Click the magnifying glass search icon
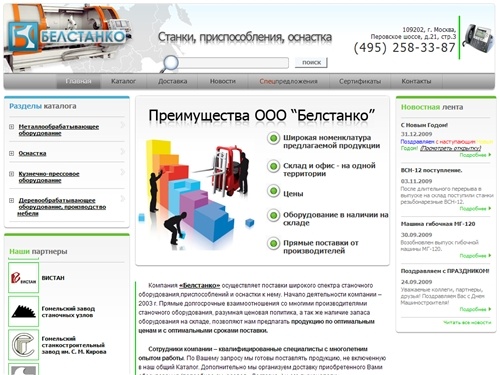Screen dimensions: 500x375 tap(170, 63)
